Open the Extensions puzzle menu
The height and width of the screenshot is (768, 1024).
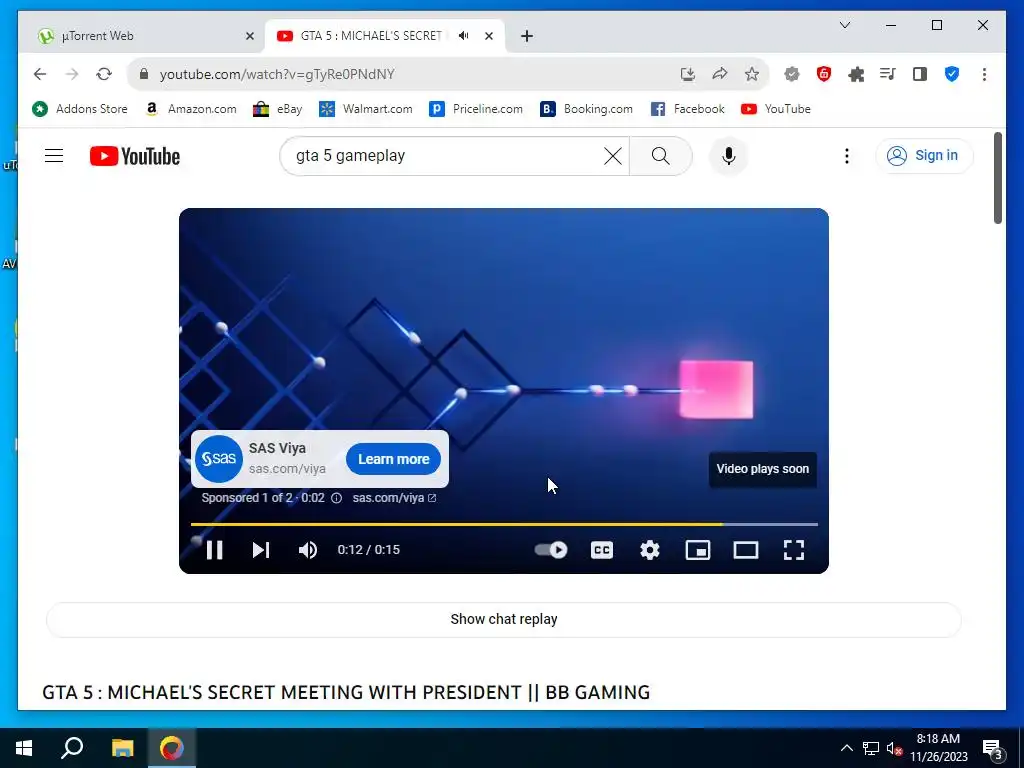[x=856, y=74]
